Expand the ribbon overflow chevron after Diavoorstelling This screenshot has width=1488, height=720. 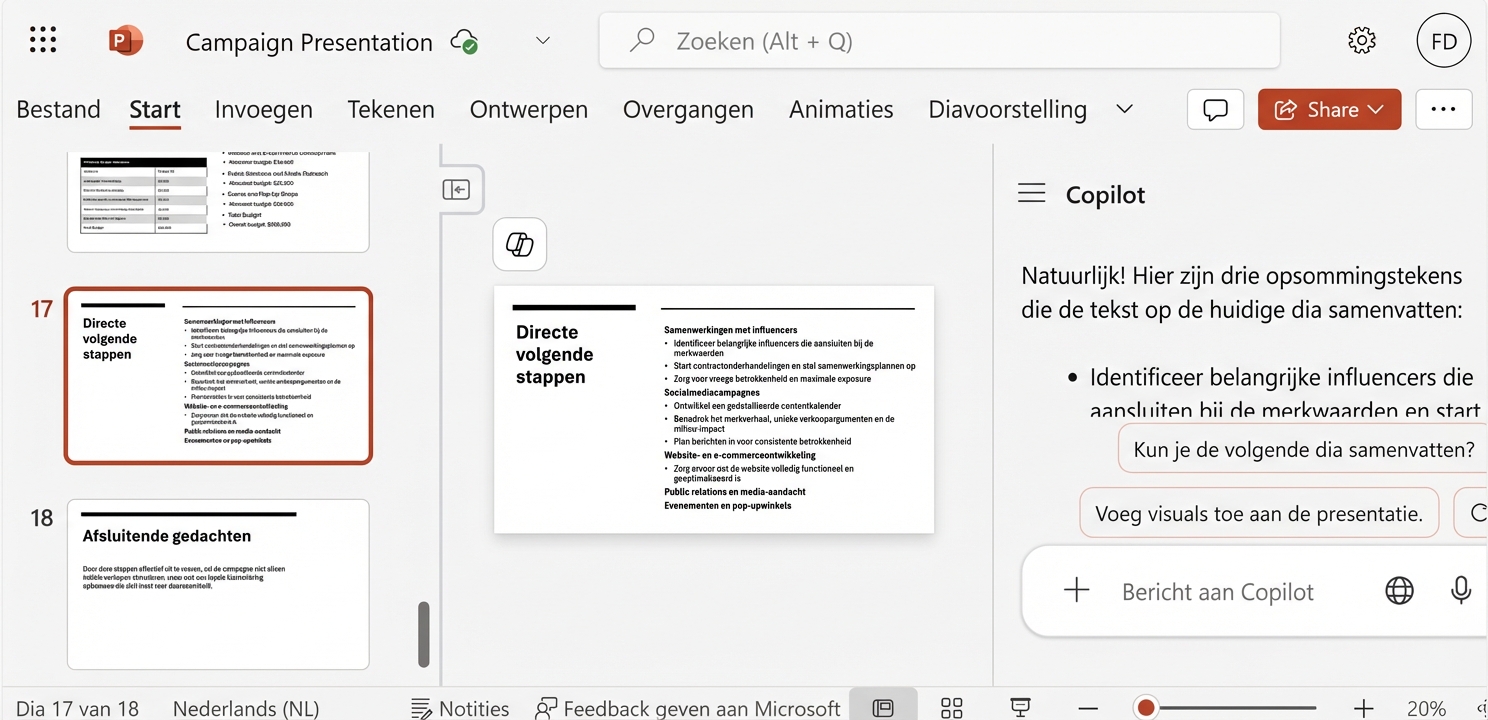click(x=1124, y=110)
